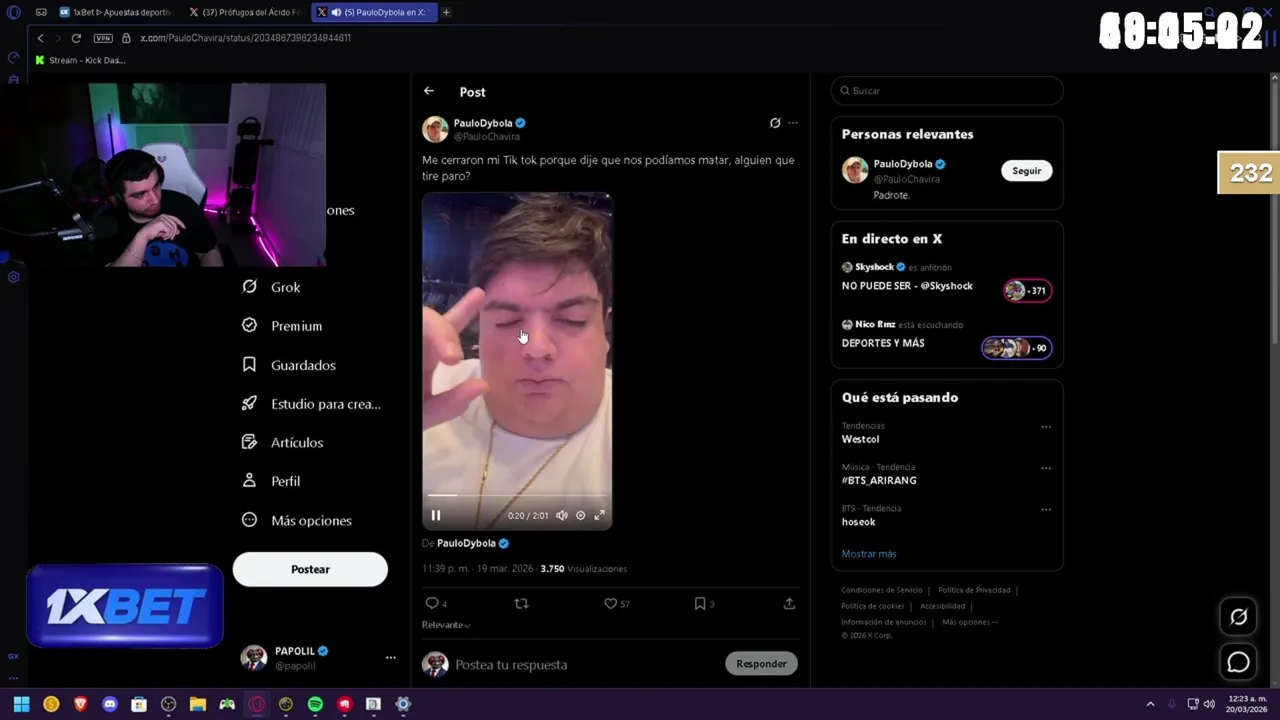Open Discord from the taskbar
Screen dimensions: 1280x720
[x=110, y=704]
